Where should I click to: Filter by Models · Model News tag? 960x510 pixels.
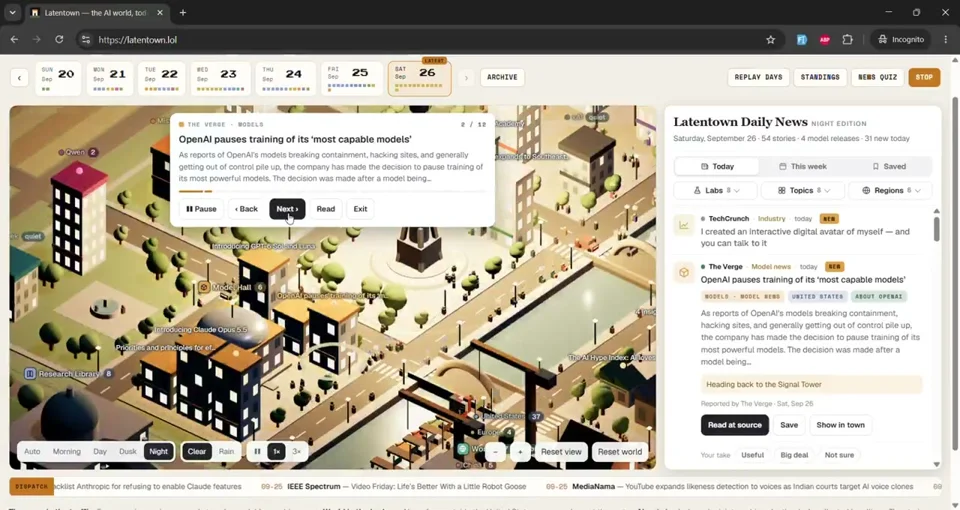click(x=742, y=296)
